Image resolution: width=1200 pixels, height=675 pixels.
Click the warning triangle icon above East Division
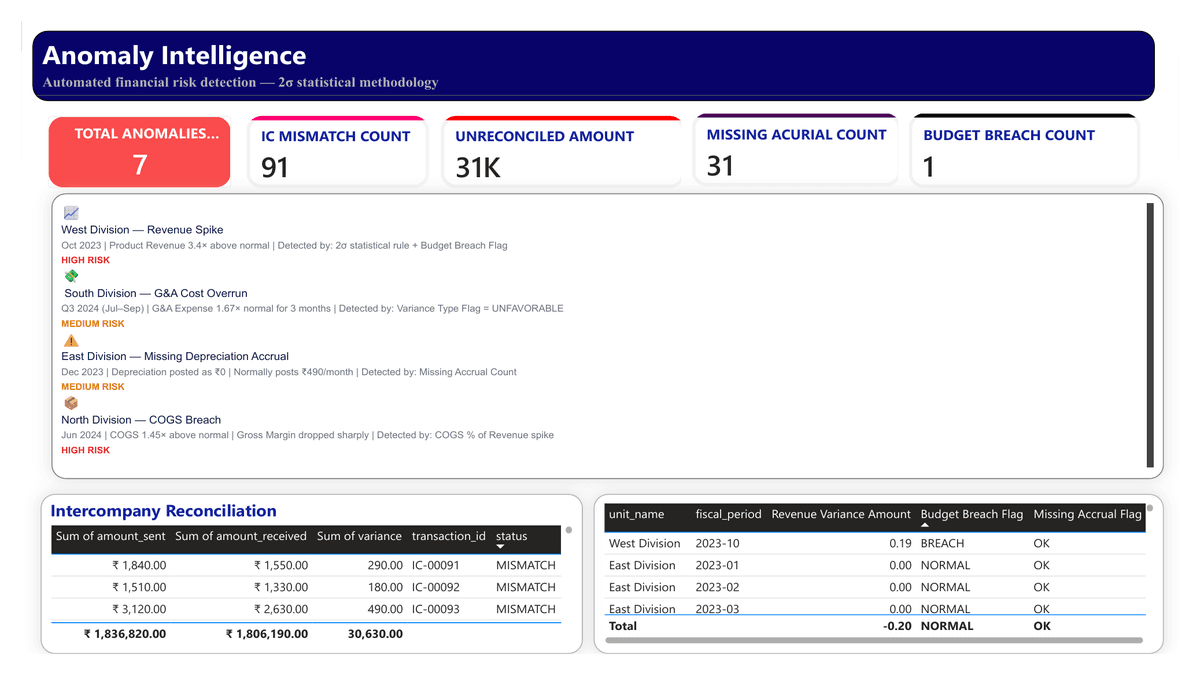pos(71,340)
